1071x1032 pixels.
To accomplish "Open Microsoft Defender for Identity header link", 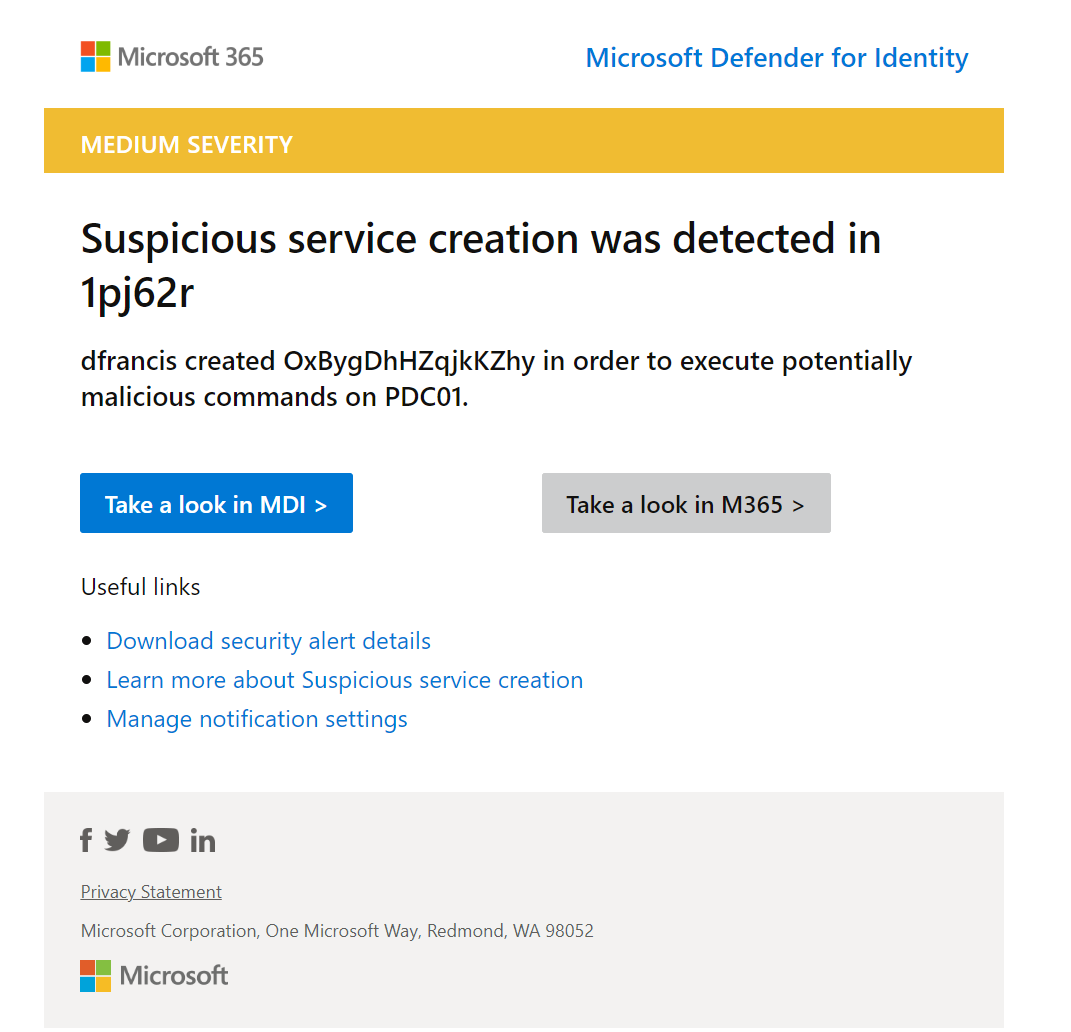I will point(777,57).
